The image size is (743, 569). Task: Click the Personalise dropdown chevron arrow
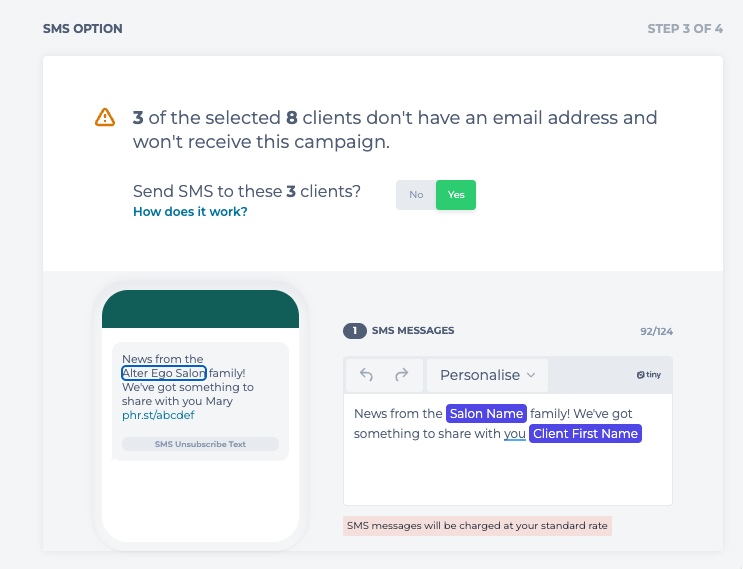(x=531, y=375)
